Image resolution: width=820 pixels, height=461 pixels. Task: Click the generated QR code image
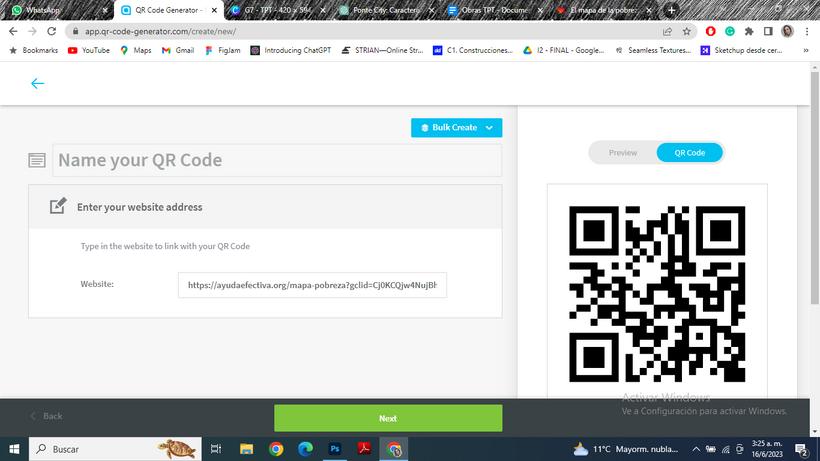657,294
